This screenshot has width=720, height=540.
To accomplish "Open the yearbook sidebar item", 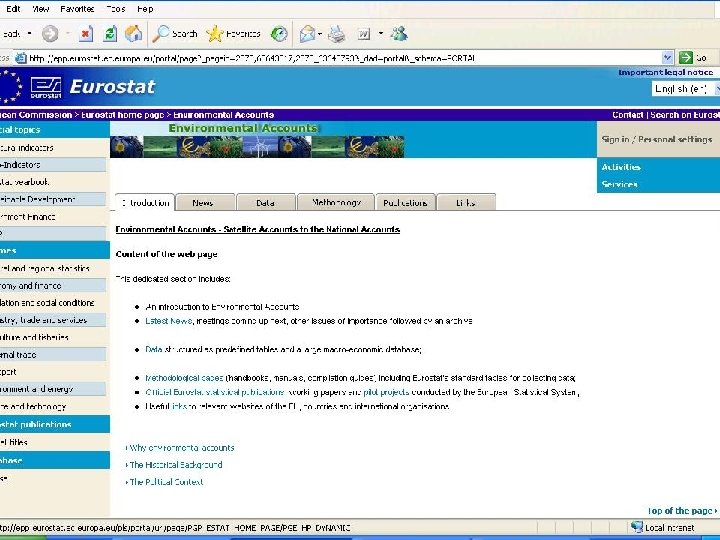I will 25,182.
